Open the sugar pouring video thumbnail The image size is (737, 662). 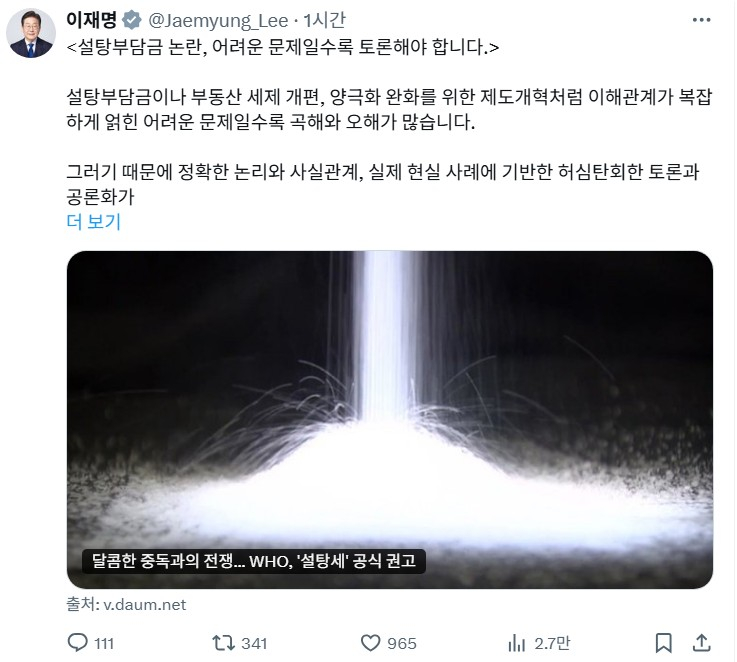click(390, 419)
